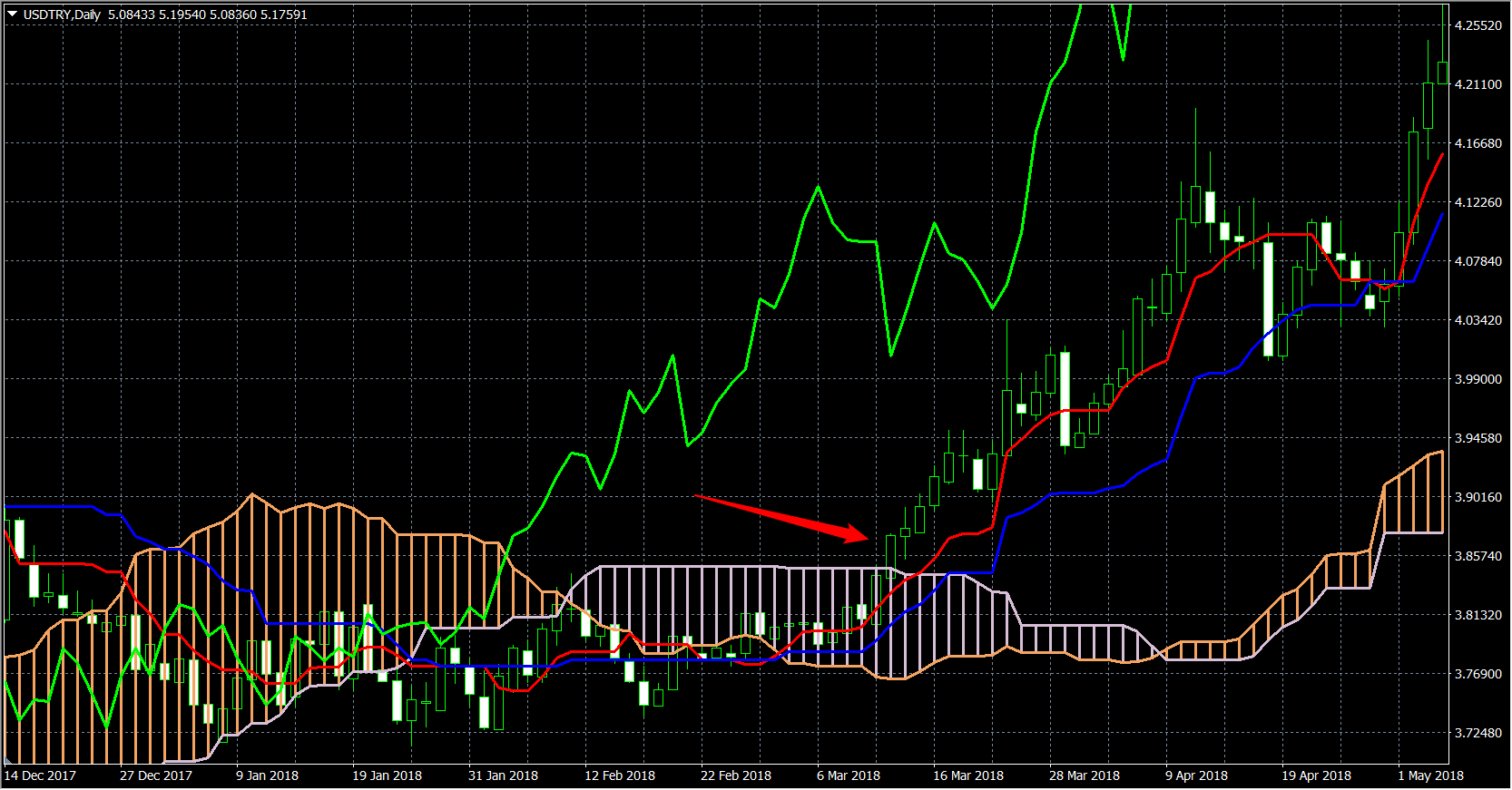Click the 3.94580 price axis label
Viewport: 1512px width, 790px height.
coord(1478,438)
